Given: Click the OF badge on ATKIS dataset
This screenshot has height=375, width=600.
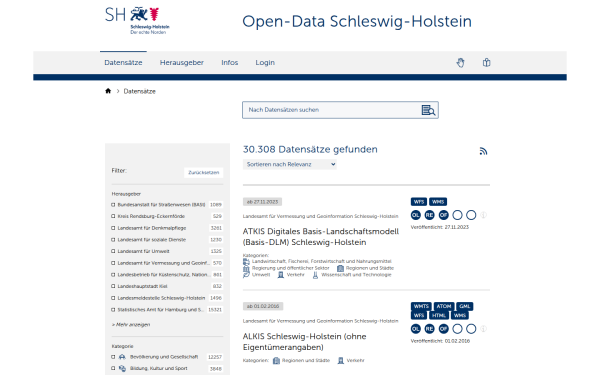Looking at the screenshot, I should (443, 215).
